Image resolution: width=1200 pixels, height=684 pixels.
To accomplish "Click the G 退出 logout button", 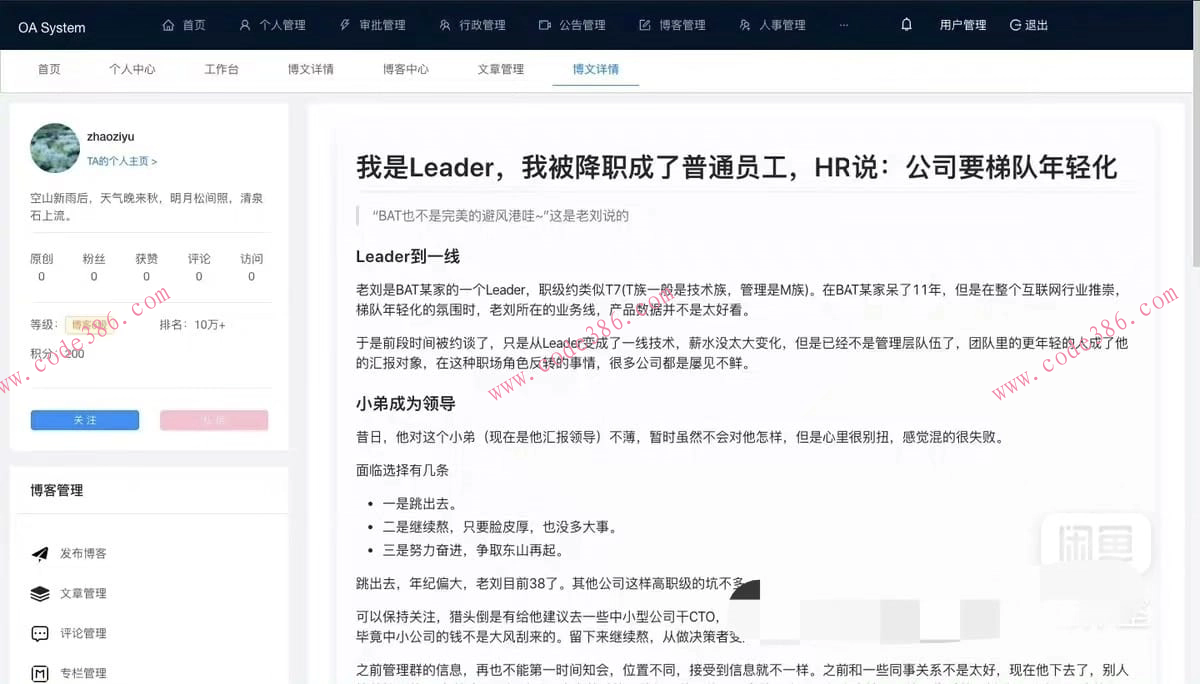I will point(1028,25).
